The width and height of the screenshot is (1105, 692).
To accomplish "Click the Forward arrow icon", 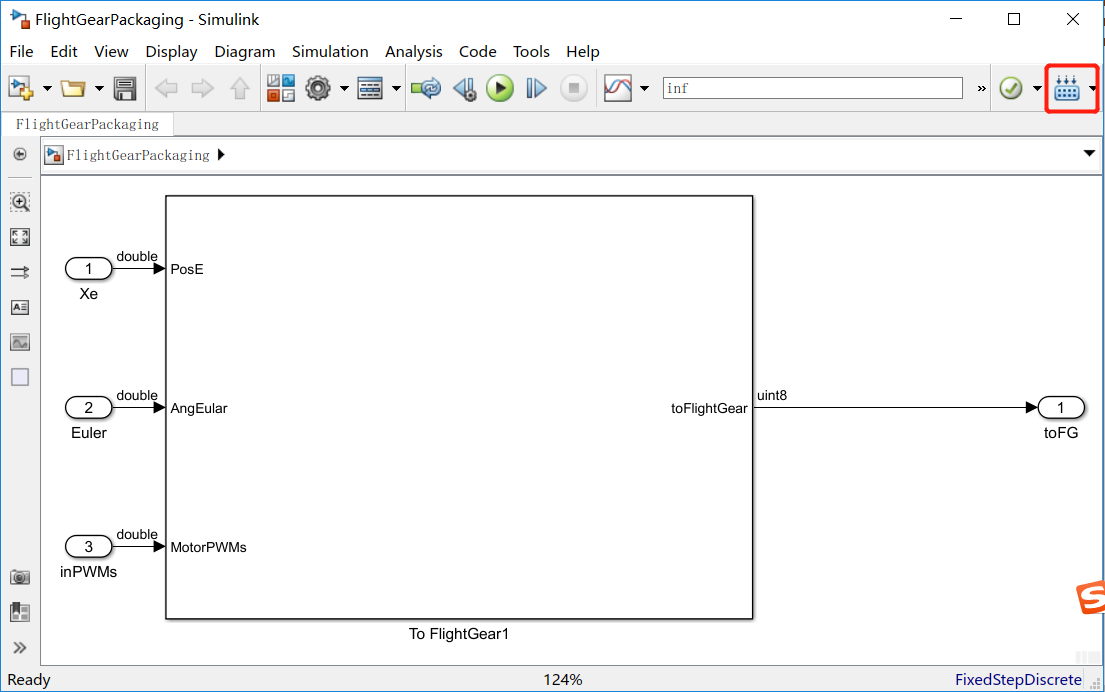I will pyautogui.click(x=203, y=88).
